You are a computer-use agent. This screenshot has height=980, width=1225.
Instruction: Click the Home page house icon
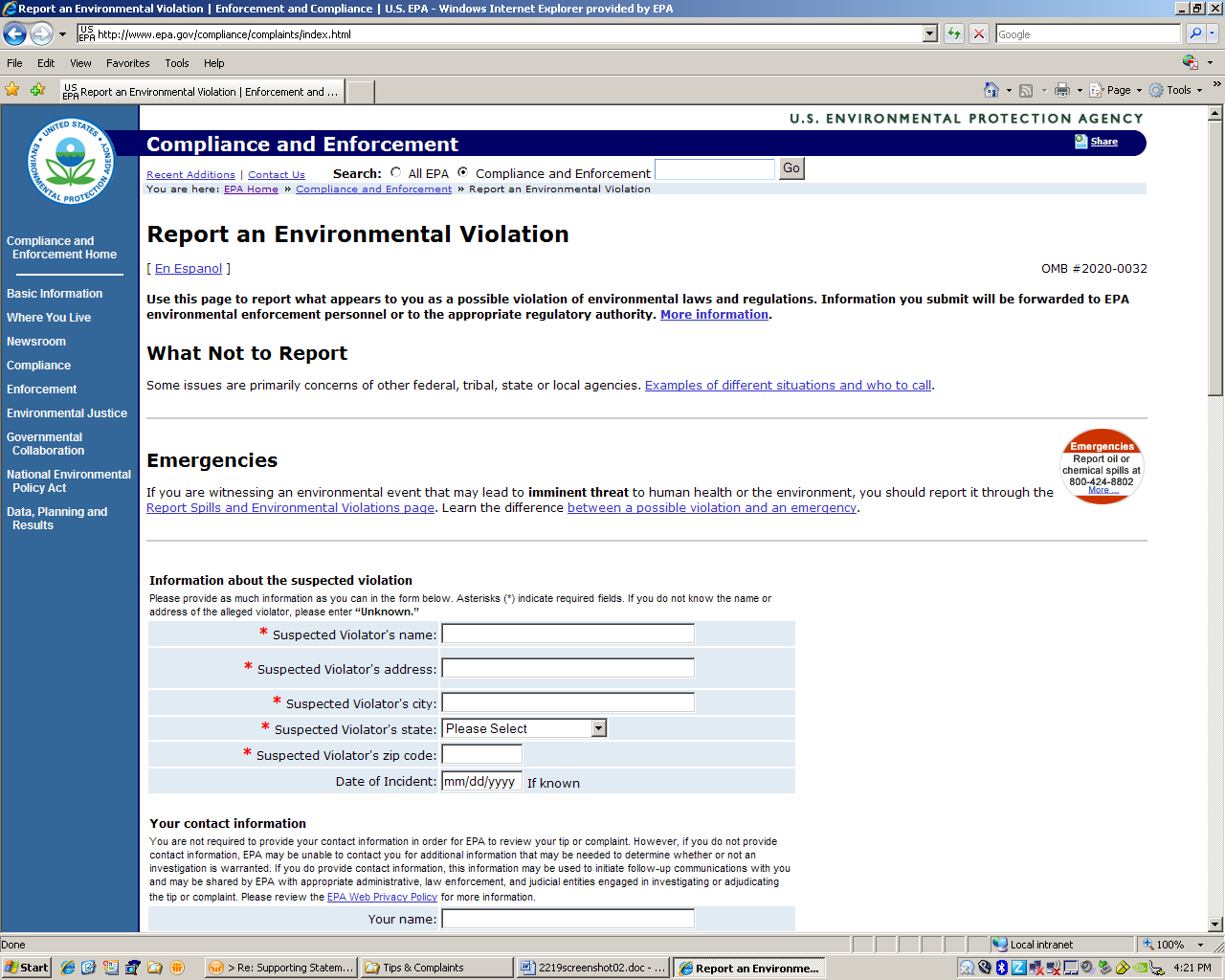pyautogui.click(x=991, y=90)
